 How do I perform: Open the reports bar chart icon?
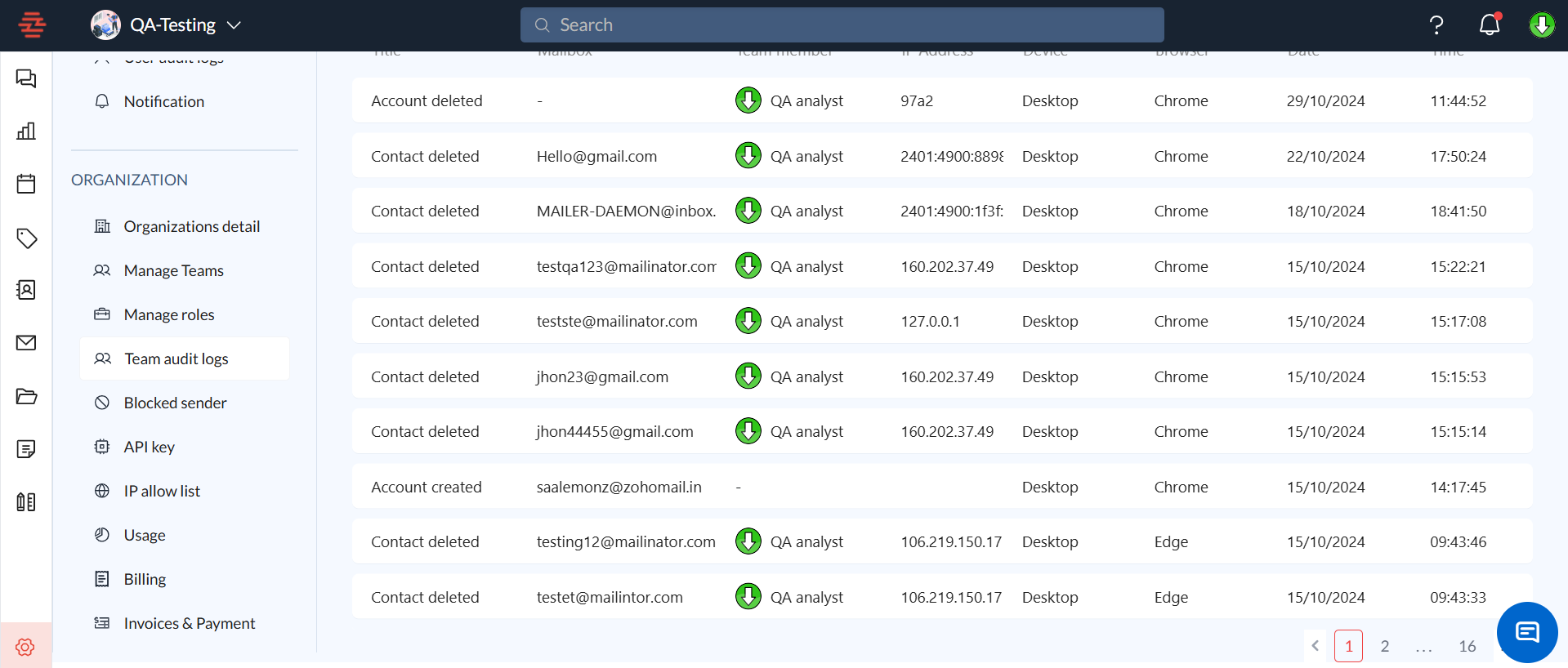click(x=26, y=131)
